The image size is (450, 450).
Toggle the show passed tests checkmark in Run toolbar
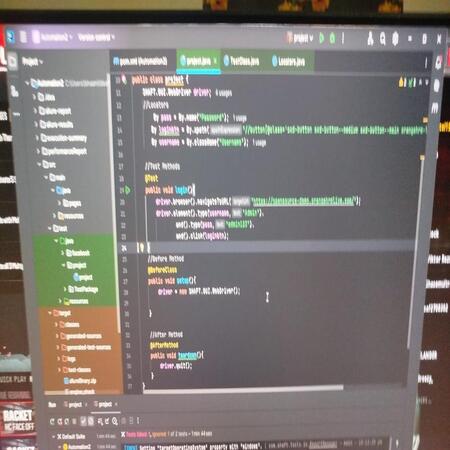pos(83,421)
